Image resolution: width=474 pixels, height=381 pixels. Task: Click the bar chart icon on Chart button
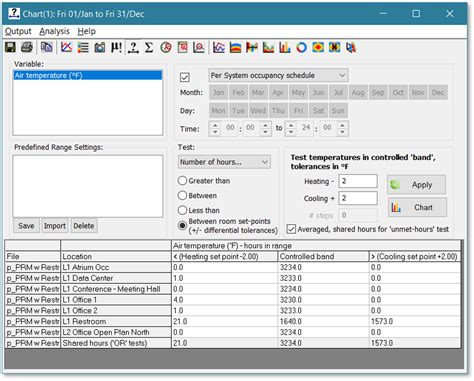(396, 207)
